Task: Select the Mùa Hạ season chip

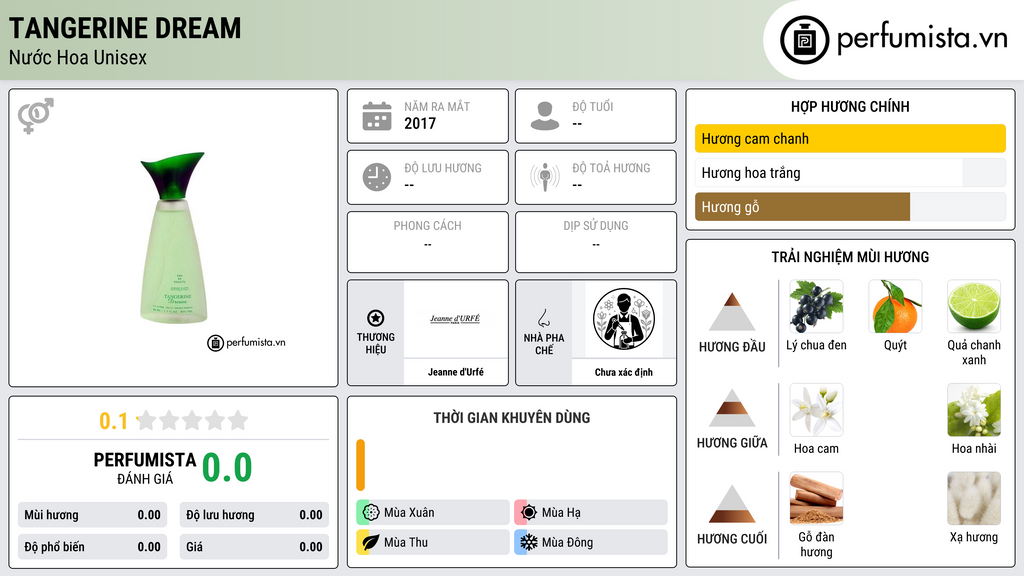Action: coord(591,513)
